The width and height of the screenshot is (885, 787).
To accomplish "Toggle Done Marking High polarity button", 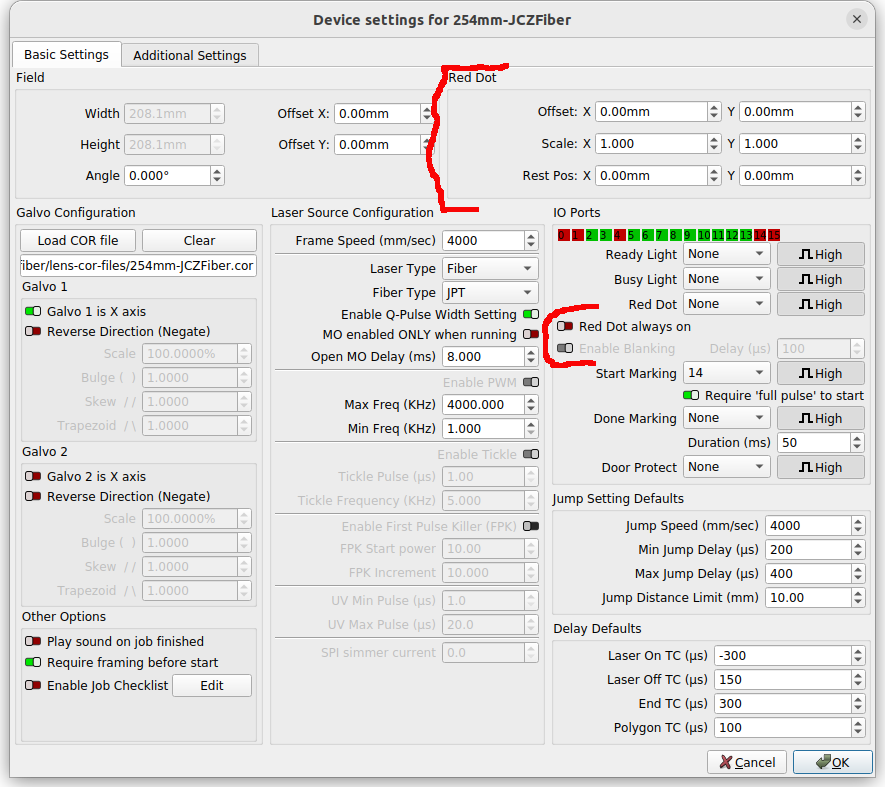I will click(x=820, y=418).
